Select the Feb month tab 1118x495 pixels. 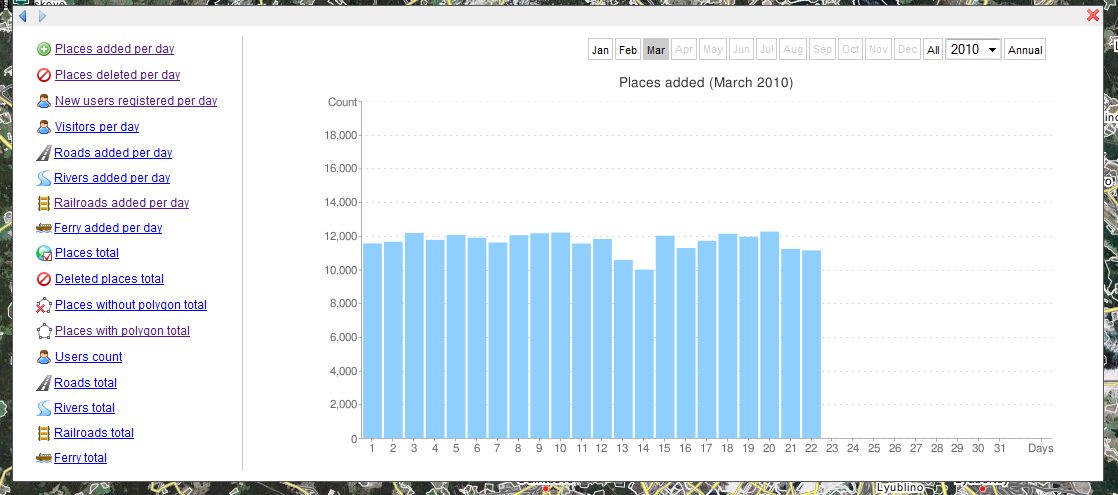[628, 50]
